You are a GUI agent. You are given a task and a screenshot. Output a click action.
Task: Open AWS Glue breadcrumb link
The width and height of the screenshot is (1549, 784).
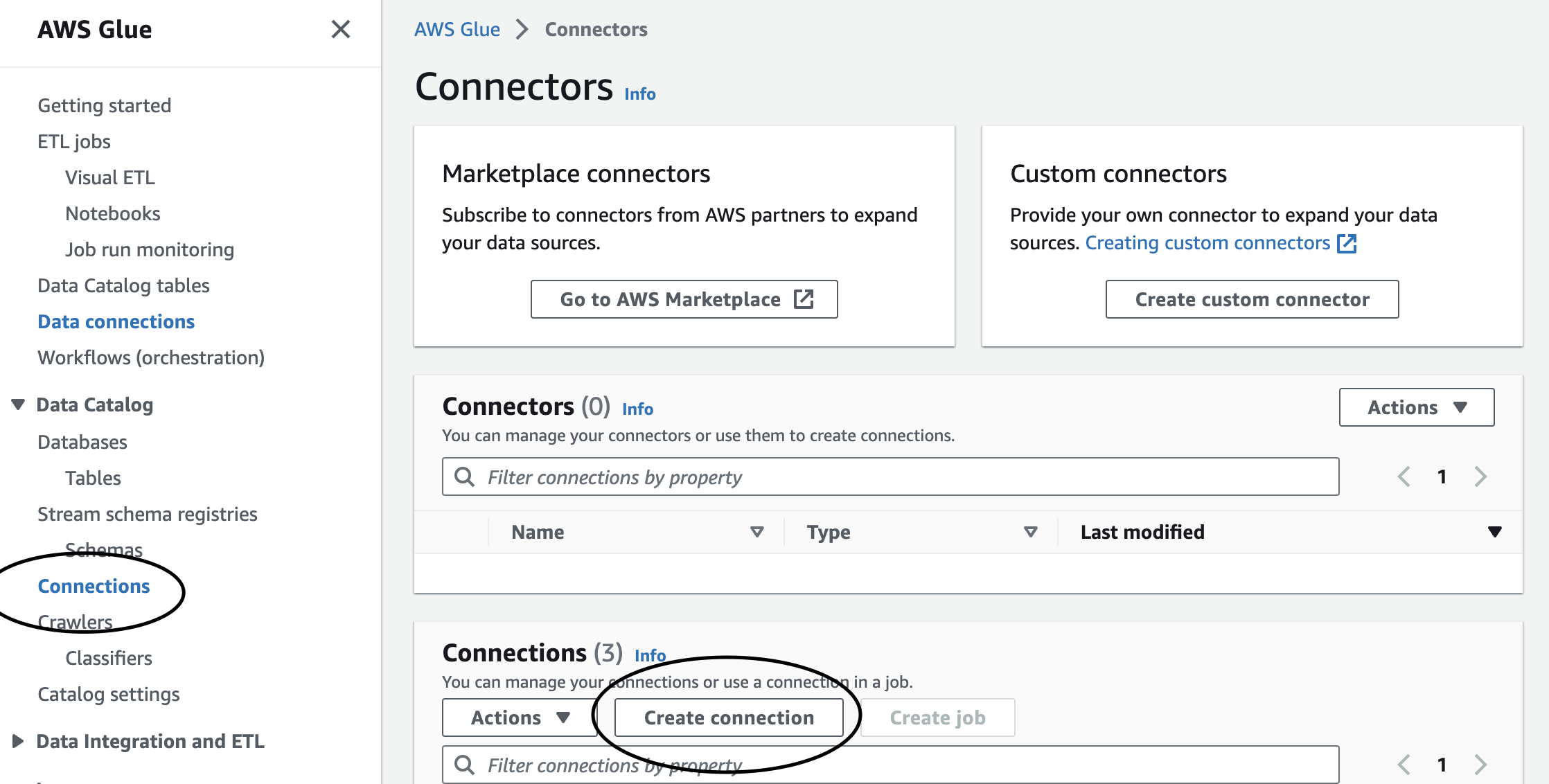click(x=457, y=29)
